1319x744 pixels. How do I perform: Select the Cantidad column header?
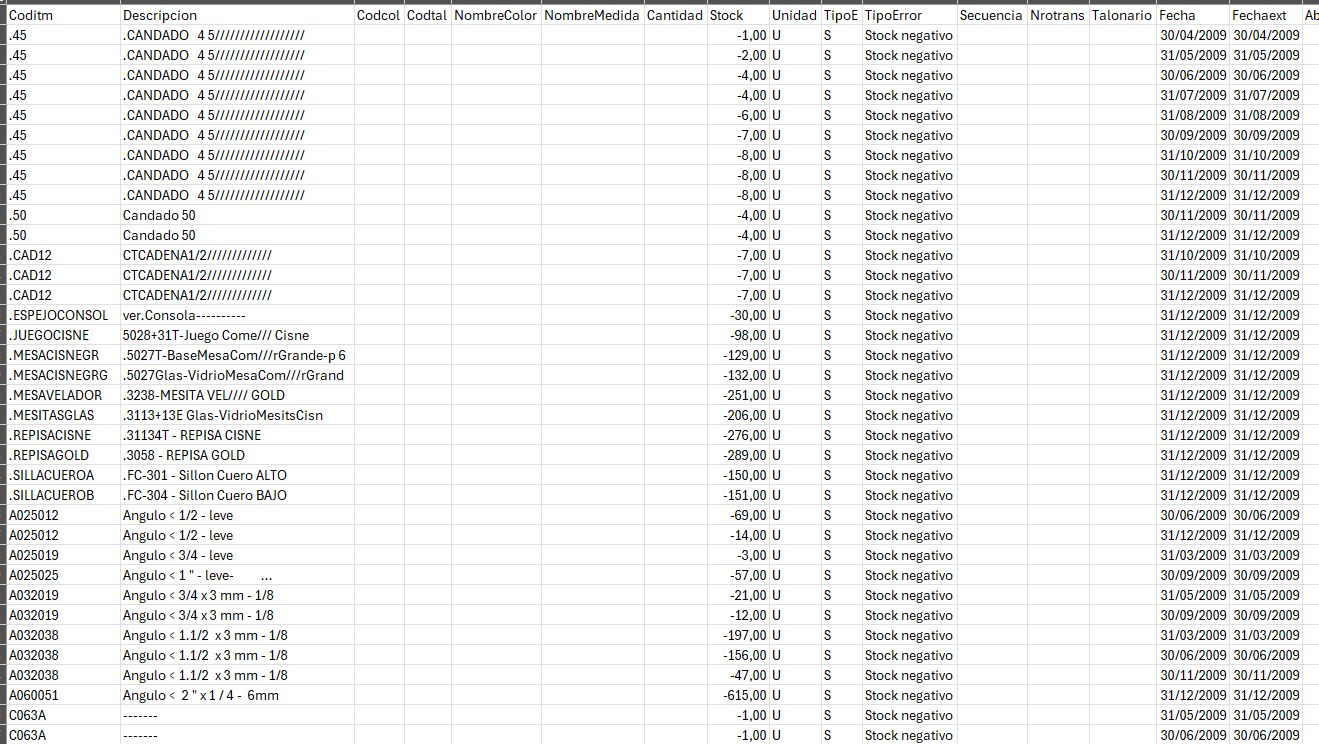[674, 15]
